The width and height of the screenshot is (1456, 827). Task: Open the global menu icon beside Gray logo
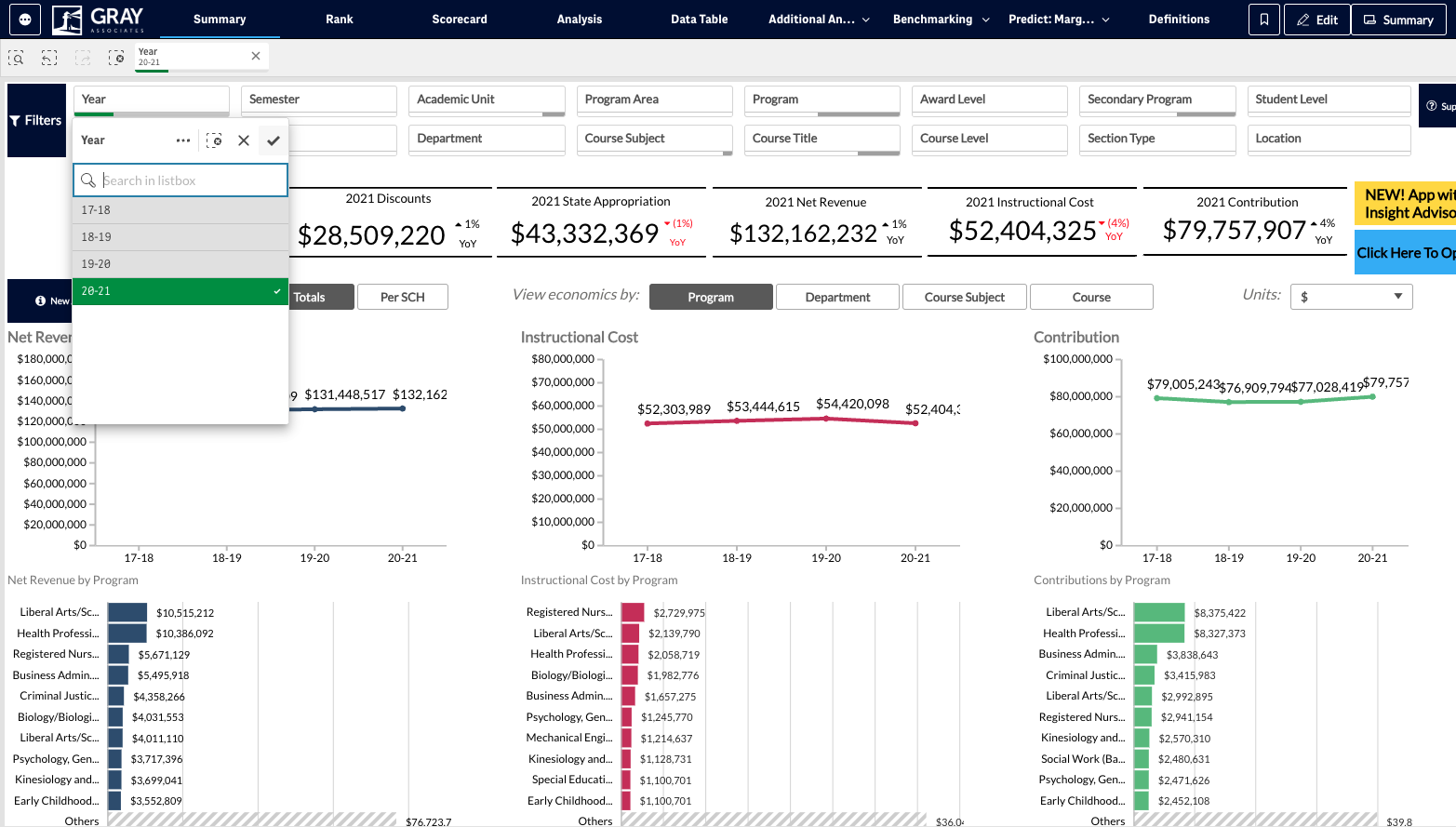click(x=25, y=19)
